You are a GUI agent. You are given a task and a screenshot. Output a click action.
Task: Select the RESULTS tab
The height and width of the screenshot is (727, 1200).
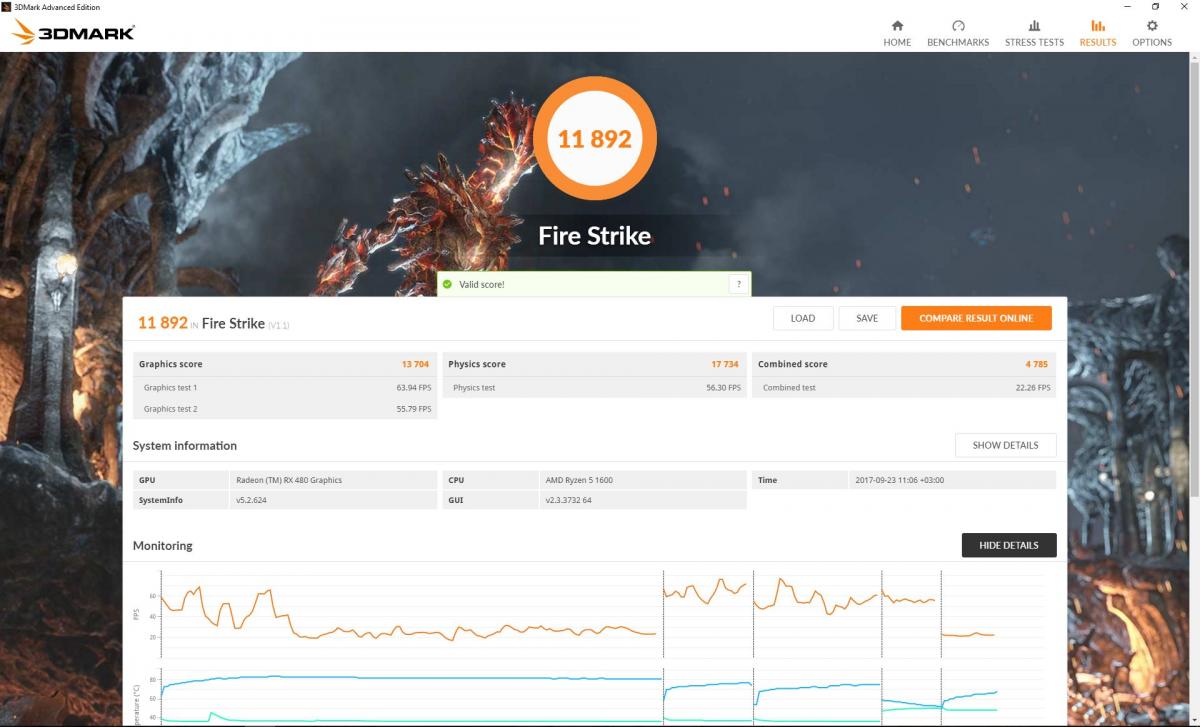[1098, 33]
